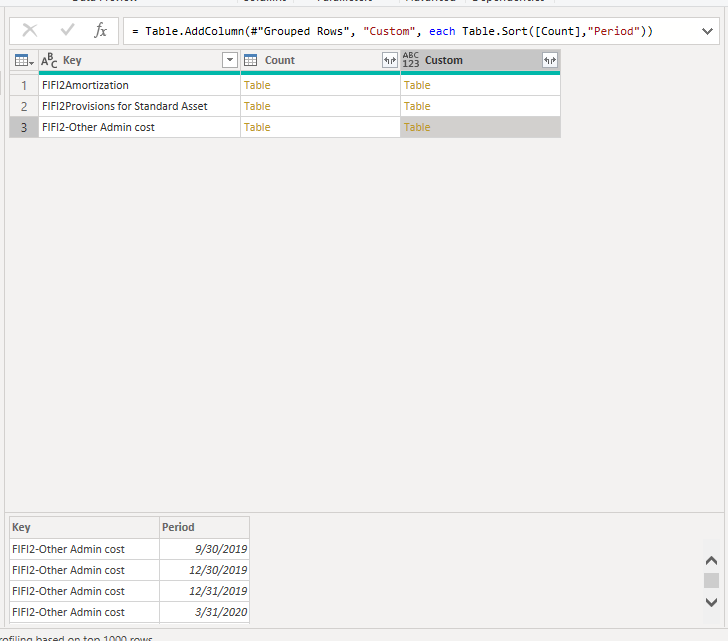Select row number 1

click(x=24, y=85)
